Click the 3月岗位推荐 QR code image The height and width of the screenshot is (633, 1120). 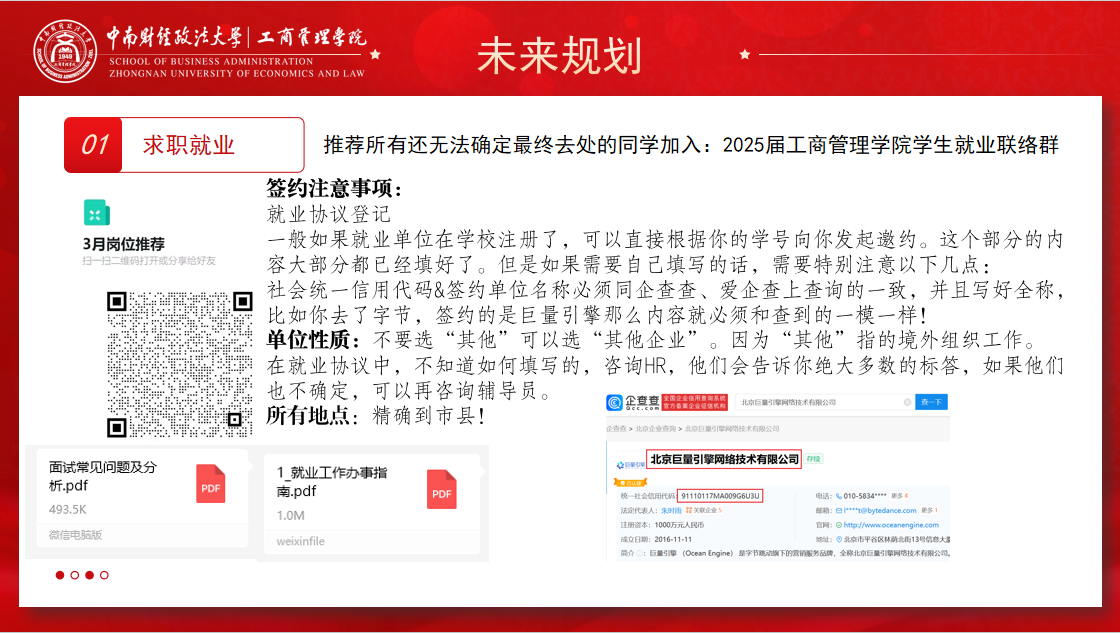point(180,362)
